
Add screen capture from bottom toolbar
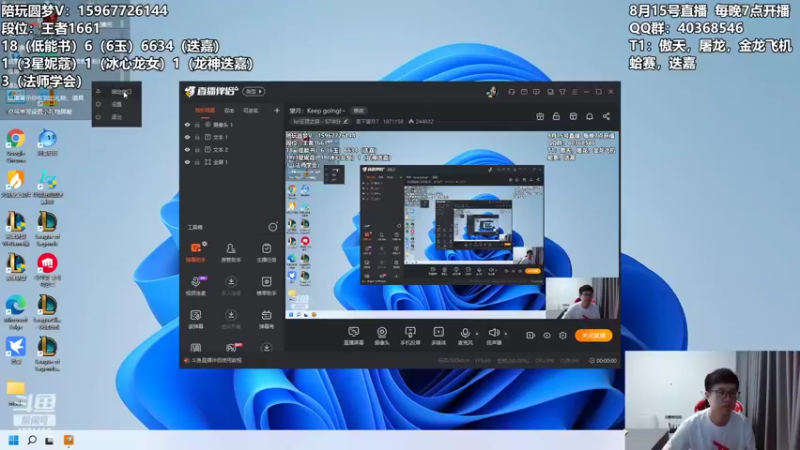[x=353, y=336]
